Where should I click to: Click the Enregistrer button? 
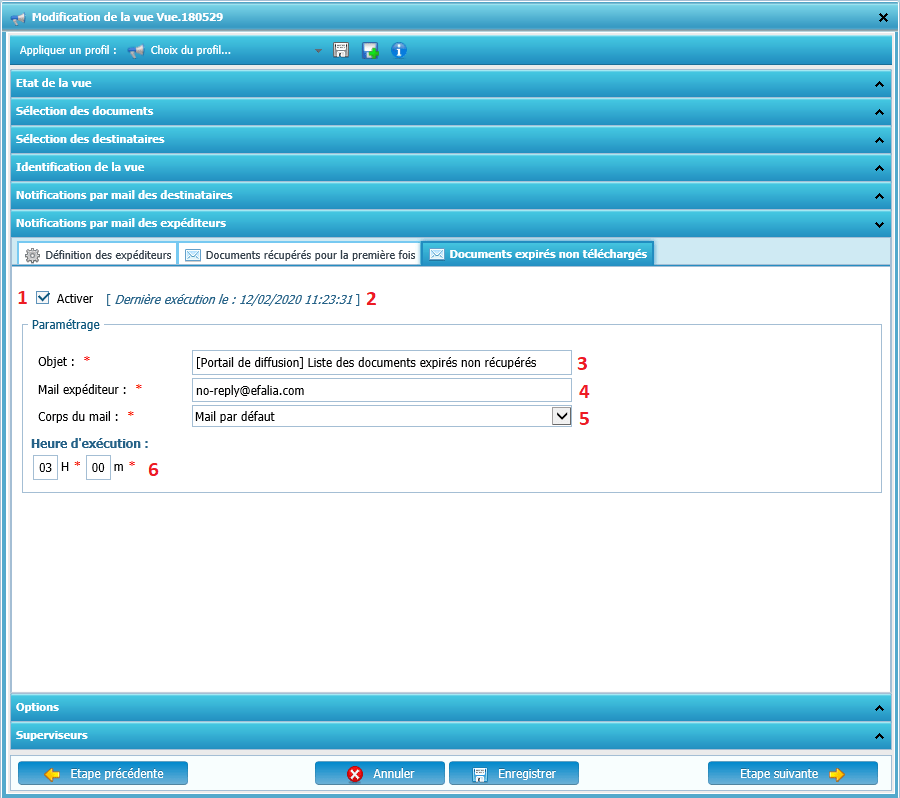[514, 773]
